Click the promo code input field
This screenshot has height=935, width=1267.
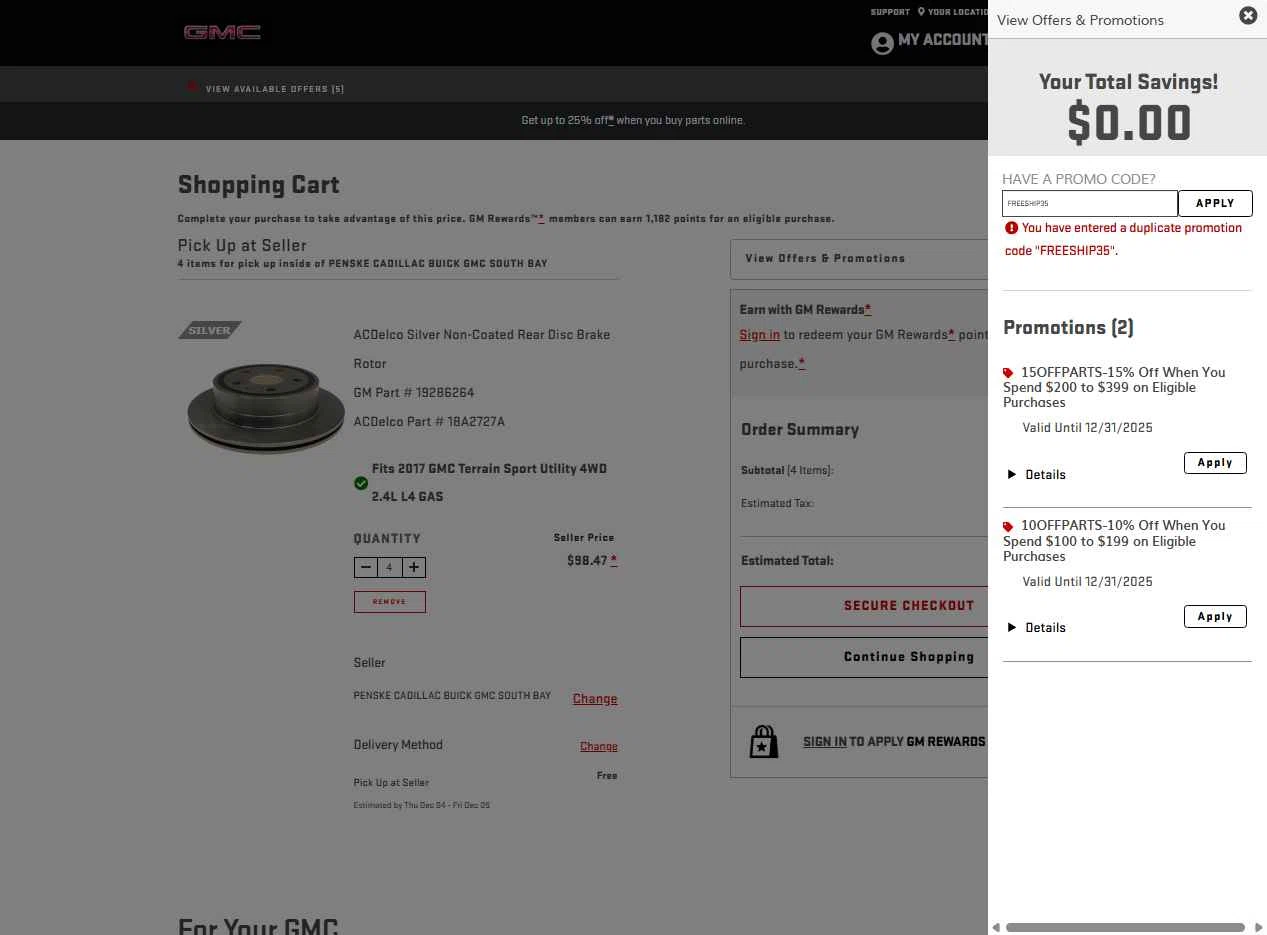coord(1090,203)
